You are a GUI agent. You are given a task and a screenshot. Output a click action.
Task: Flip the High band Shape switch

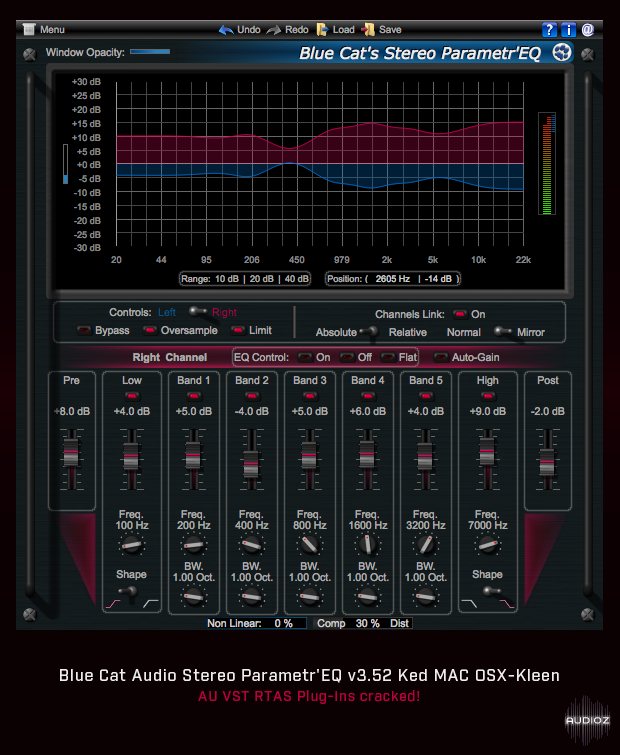[491, 591]
